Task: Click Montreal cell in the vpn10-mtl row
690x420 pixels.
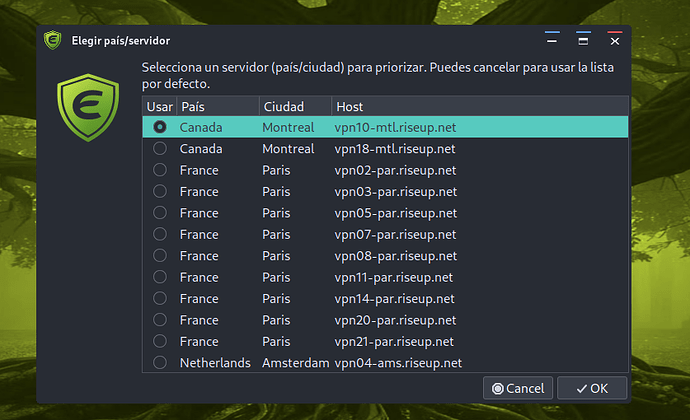Action: coord(288,127)
